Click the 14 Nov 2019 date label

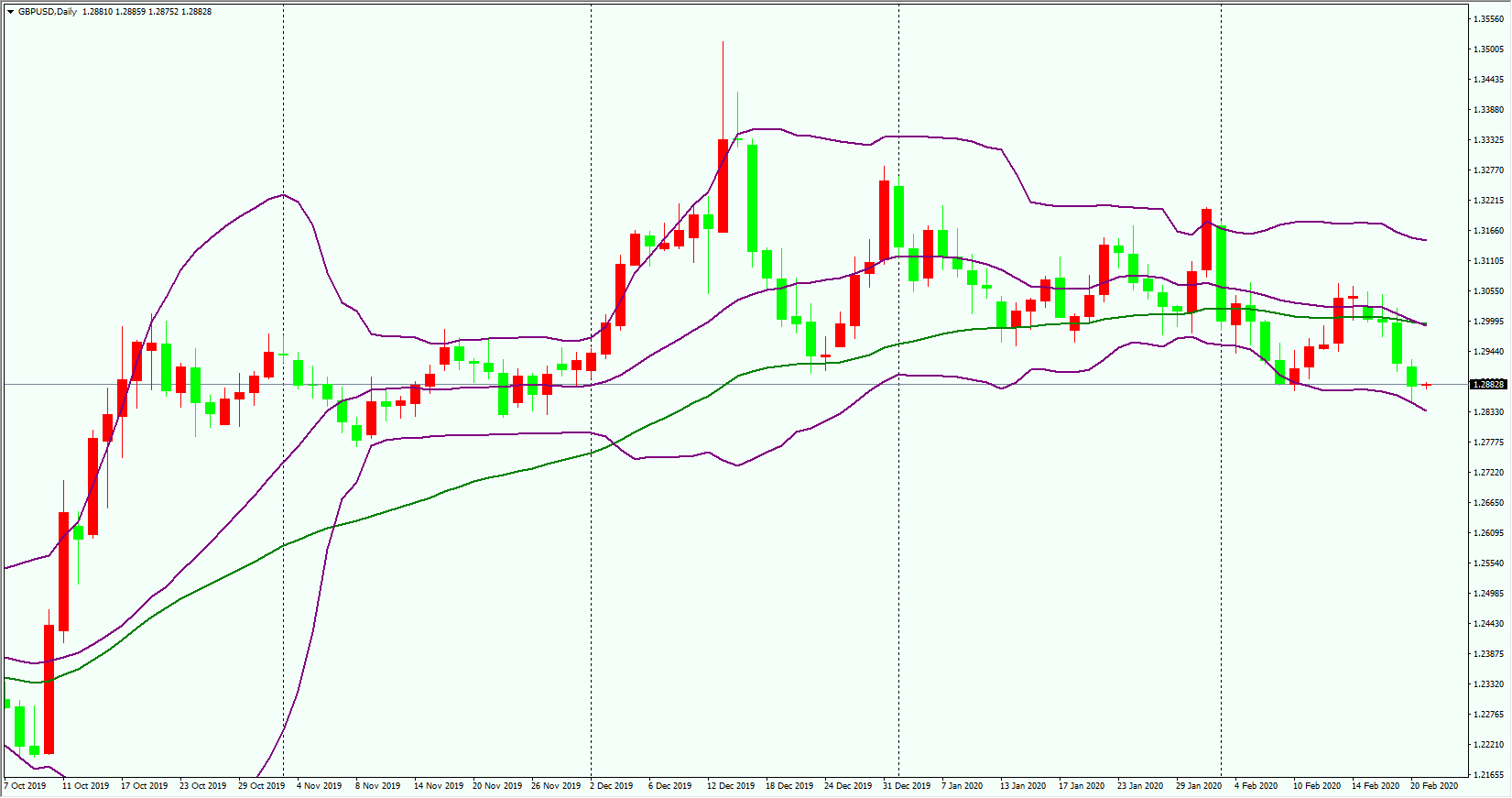(438, 785)
